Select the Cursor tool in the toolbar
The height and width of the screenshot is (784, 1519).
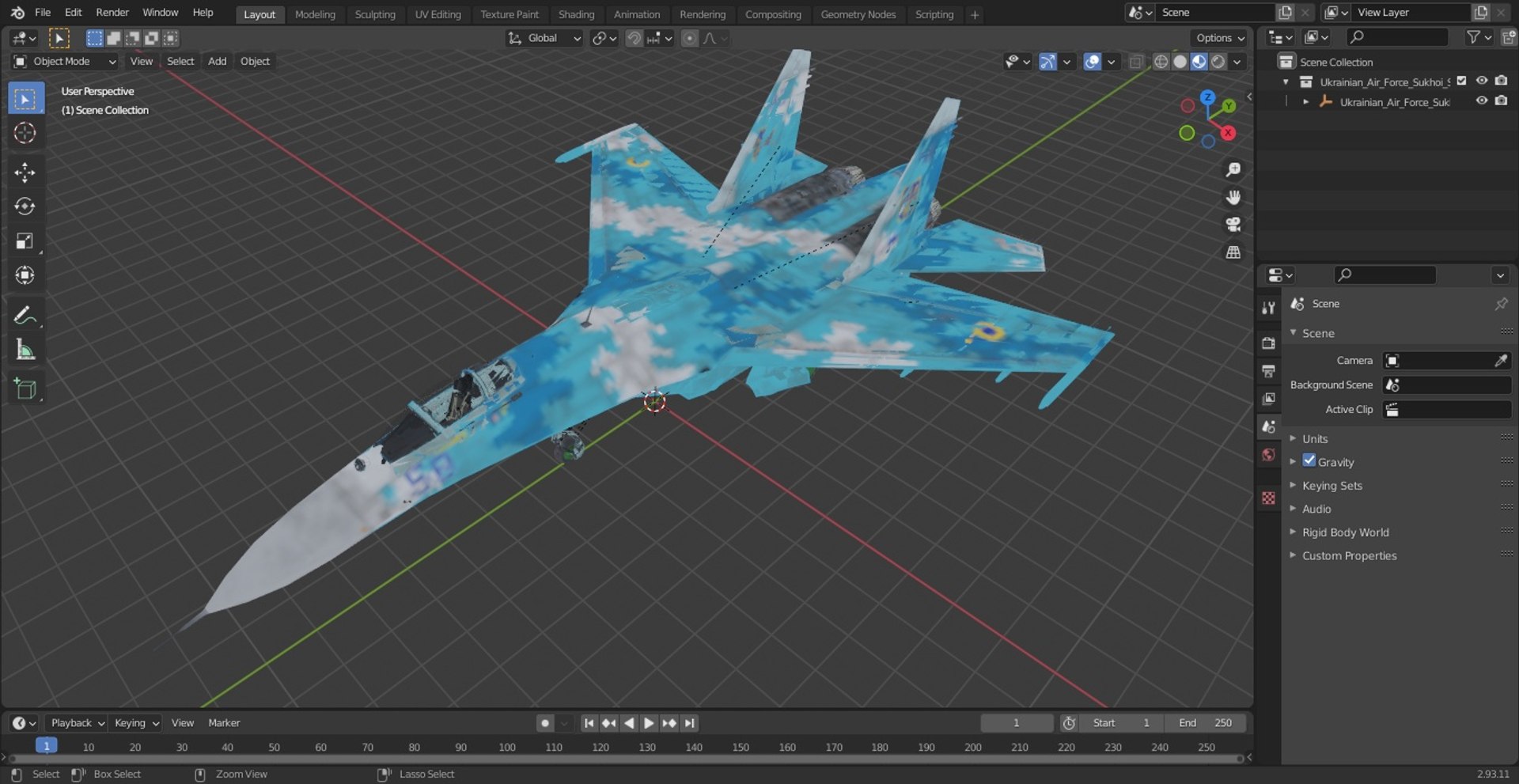pos(25,133)
